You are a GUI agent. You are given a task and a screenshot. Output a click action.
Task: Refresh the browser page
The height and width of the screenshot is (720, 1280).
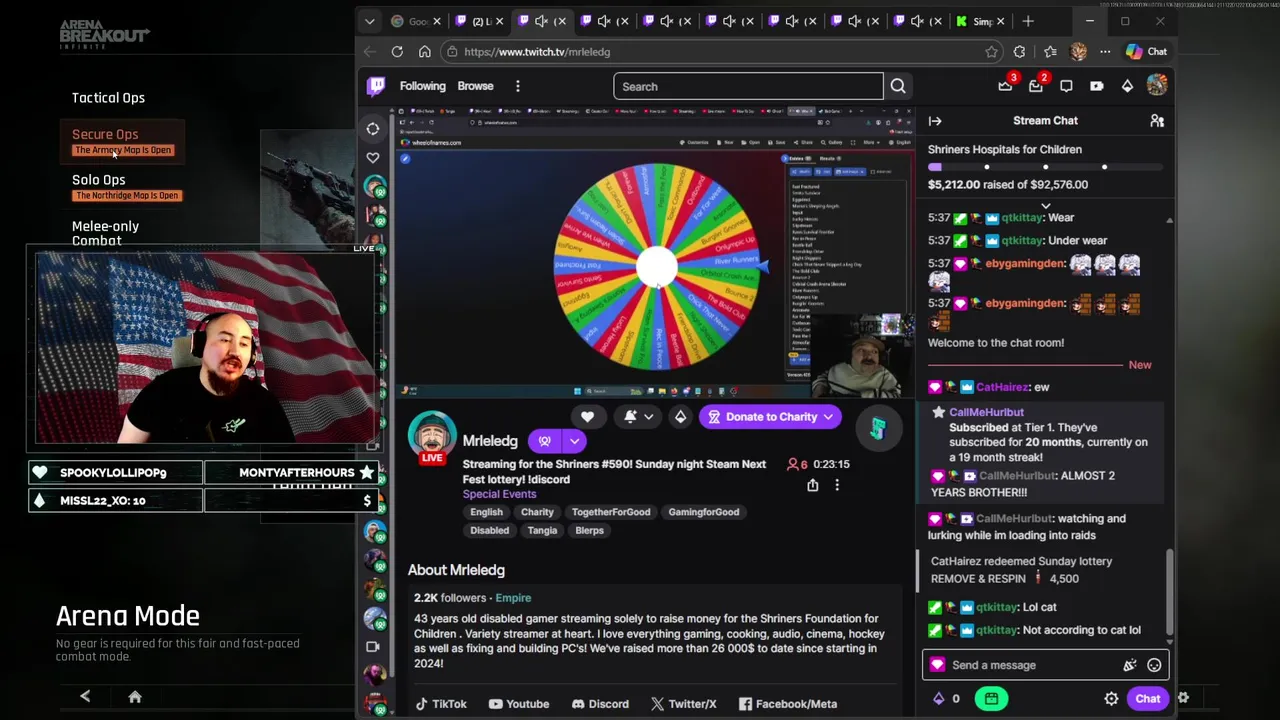[397, 52]
